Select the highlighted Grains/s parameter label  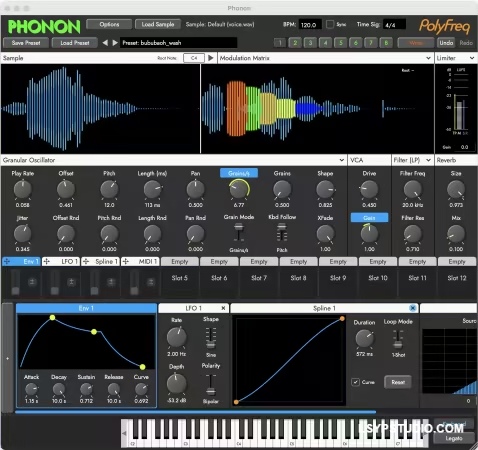[x=239, y=173]
